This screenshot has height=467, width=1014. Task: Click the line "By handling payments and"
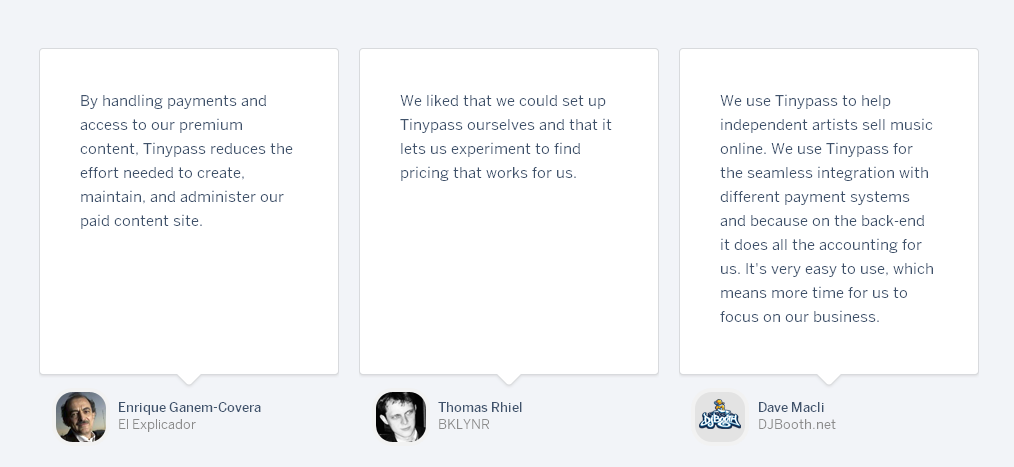tap(173, 101)
